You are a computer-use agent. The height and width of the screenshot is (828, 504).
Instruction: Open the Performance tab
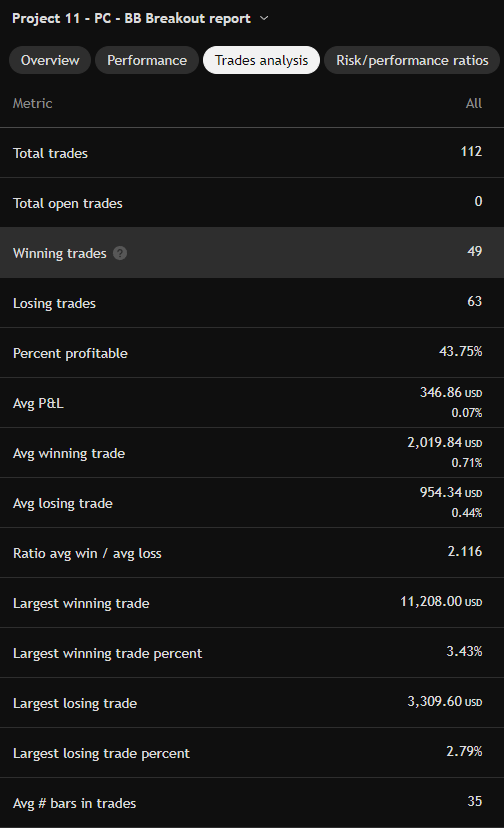[x=147, y=60]
